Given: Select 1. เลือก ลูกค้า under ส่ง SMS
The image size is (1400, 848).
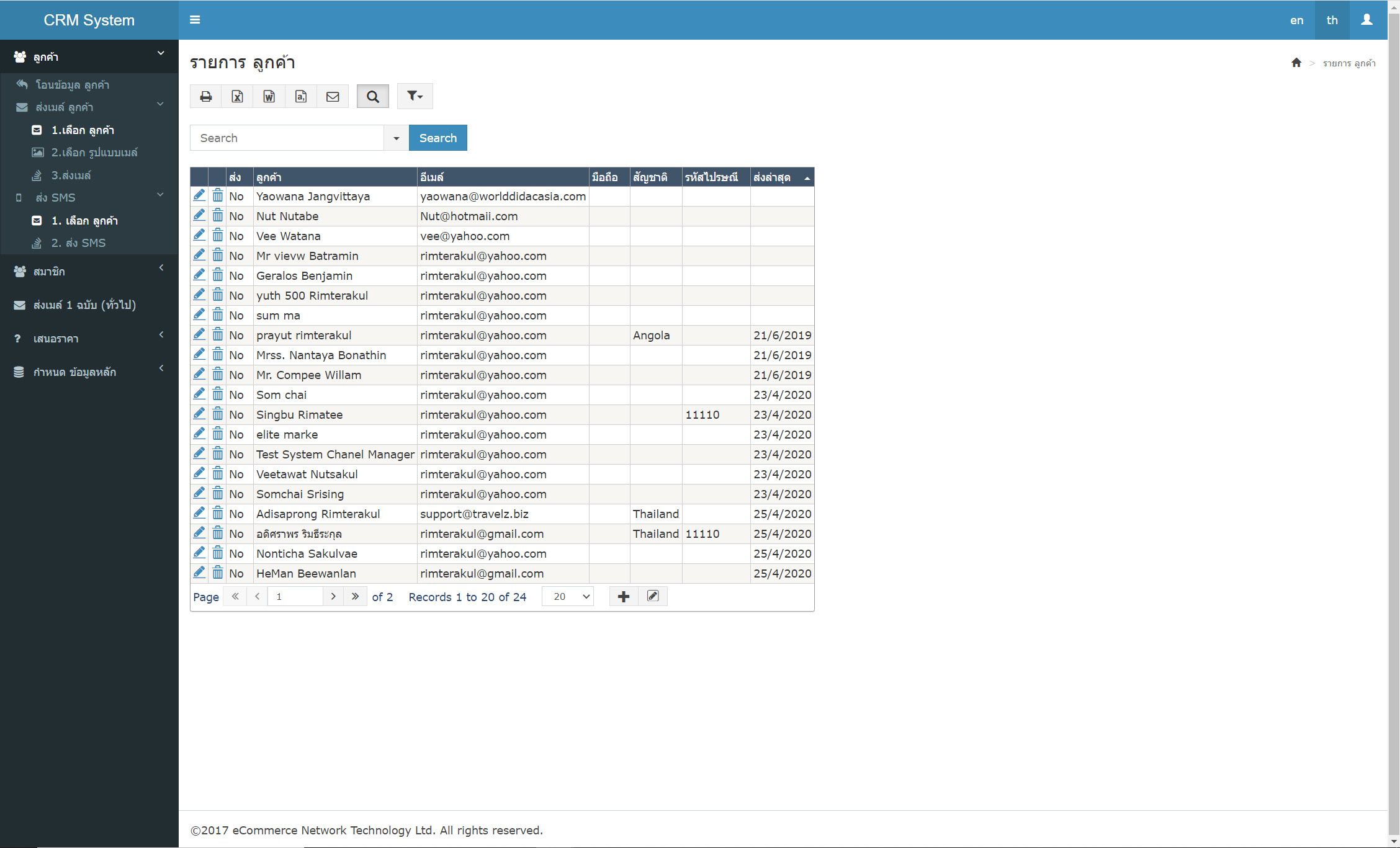Looking at the screenshot, I should click(89, 220).
